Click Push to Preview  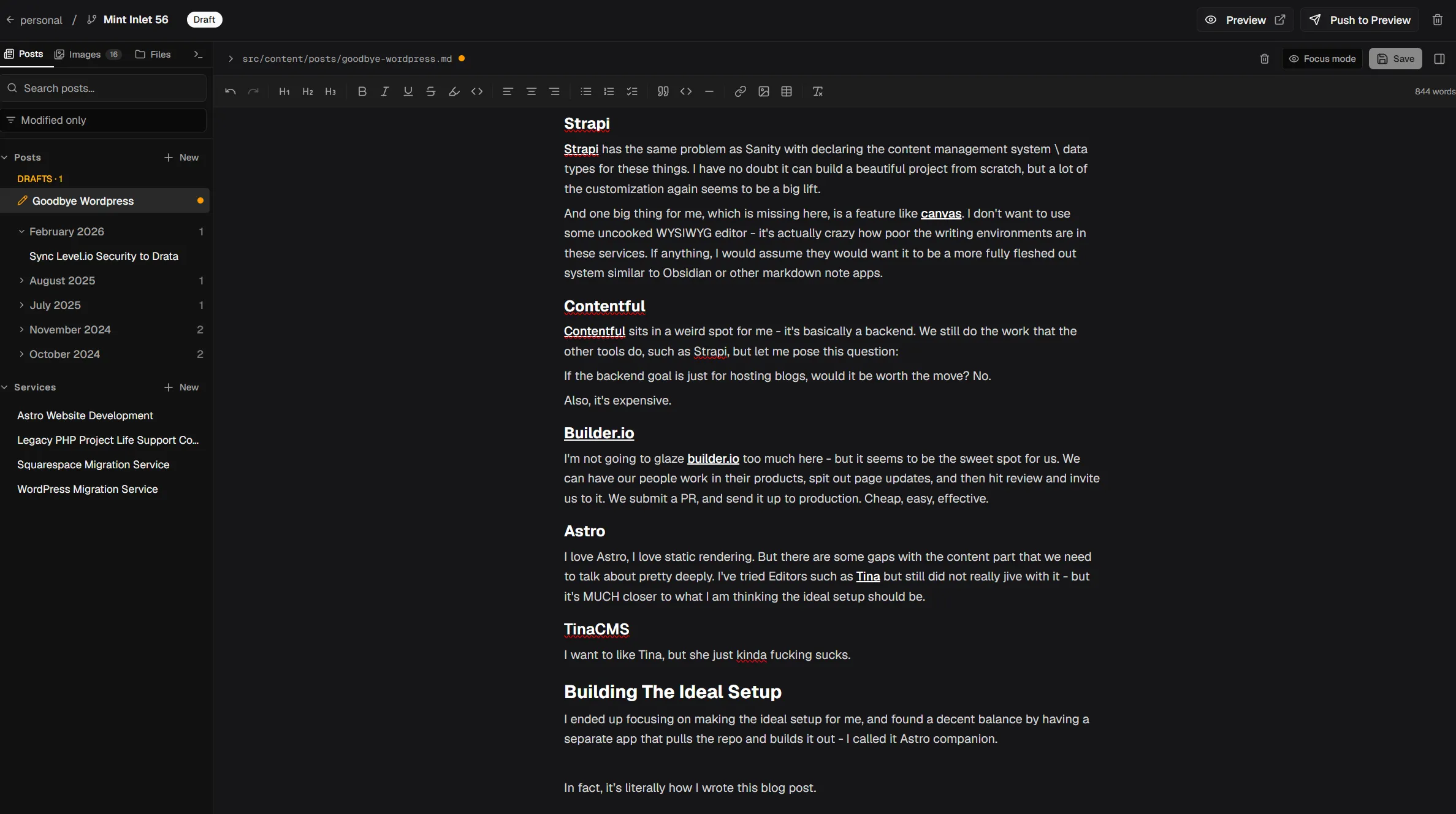click(1360, 20)
